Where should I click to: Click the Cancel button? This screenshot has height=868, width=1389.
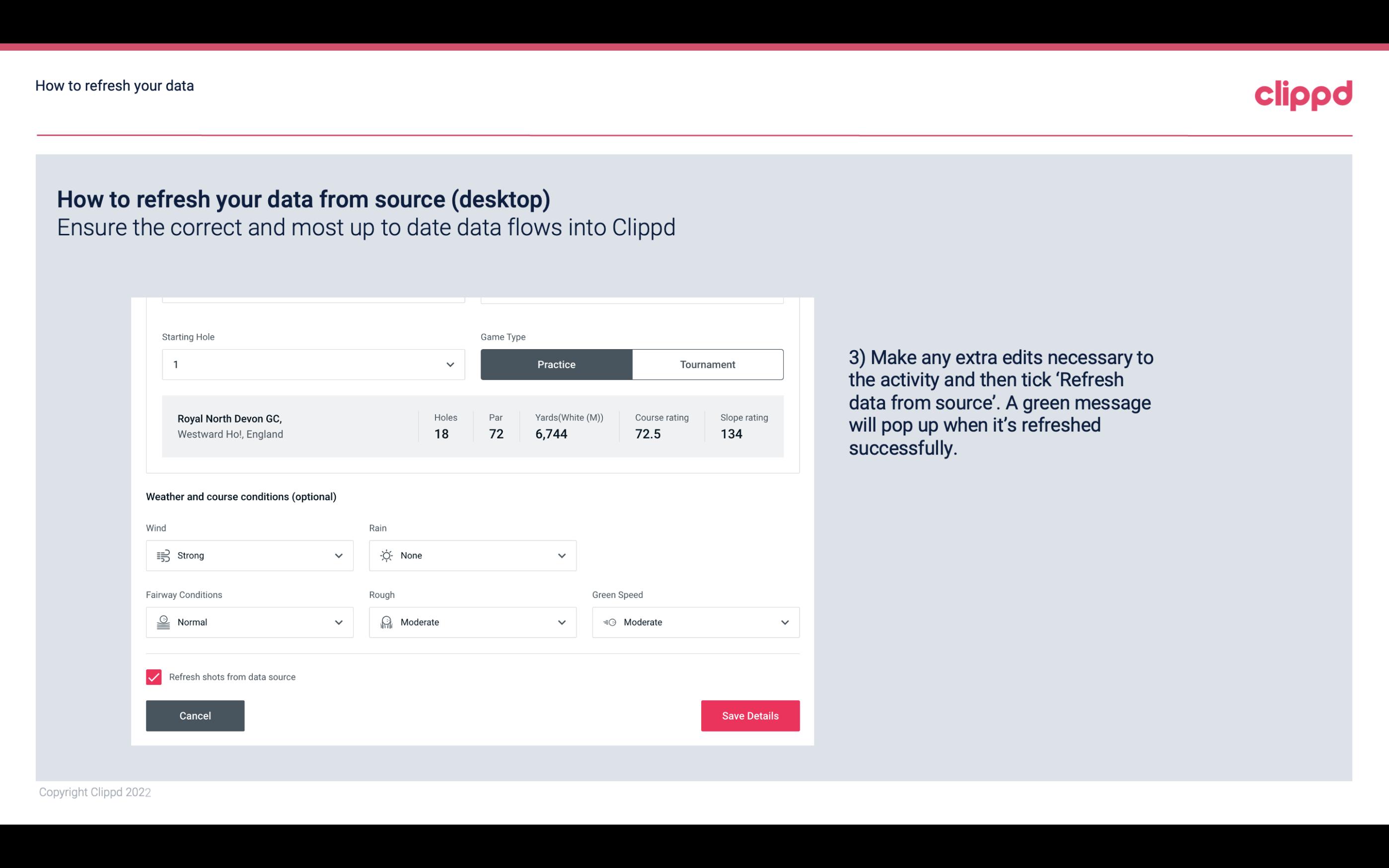point(195,716)
